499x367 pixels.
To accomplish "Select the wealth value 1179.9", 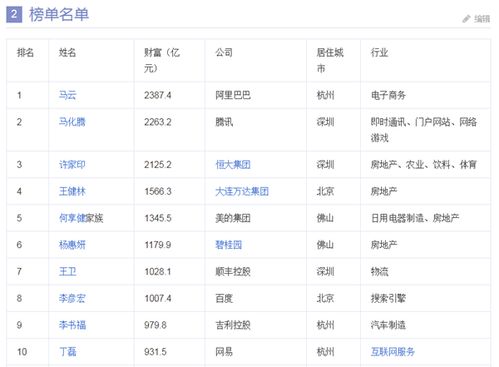I will pyautogui.click(x=158, y=245).
